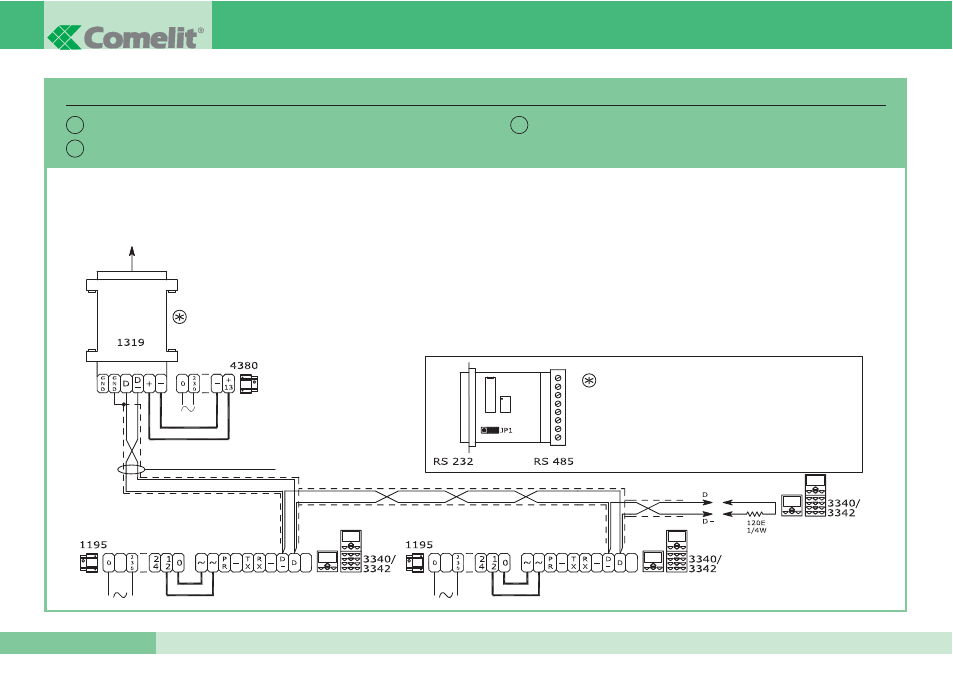Click the monitor icon next to the 120E resistor
This screenshot has height=676, width=953.
click(791, 506)
